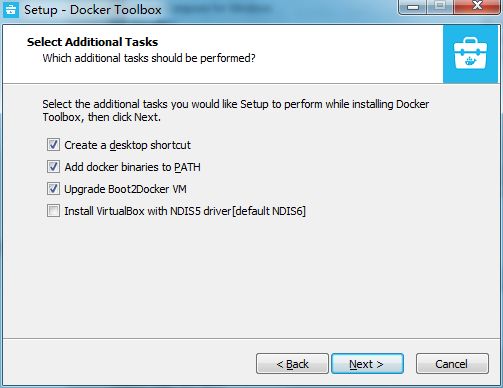Cancel the Docker Toolbox installation
Screen dimensions: 503x388
[452, 364]
